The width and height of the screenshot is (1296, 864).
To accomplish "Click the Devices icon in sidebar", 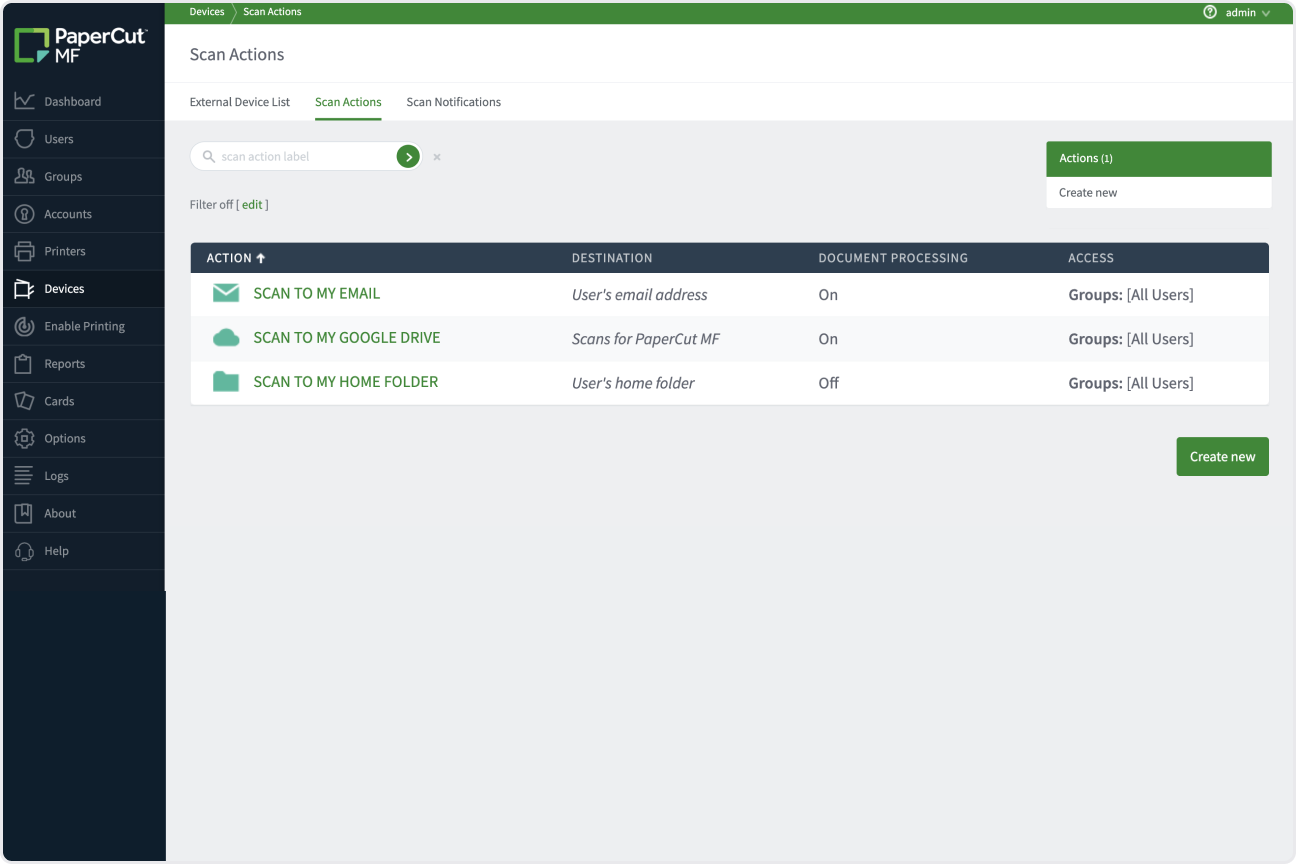I will 25,289.
